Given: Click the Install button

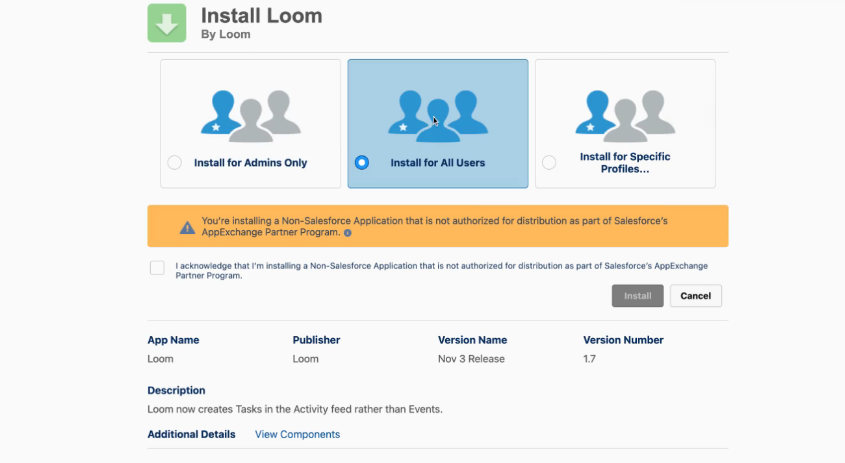Looking at the screenshot, I should pyautogui.click(x=638, y=296).
